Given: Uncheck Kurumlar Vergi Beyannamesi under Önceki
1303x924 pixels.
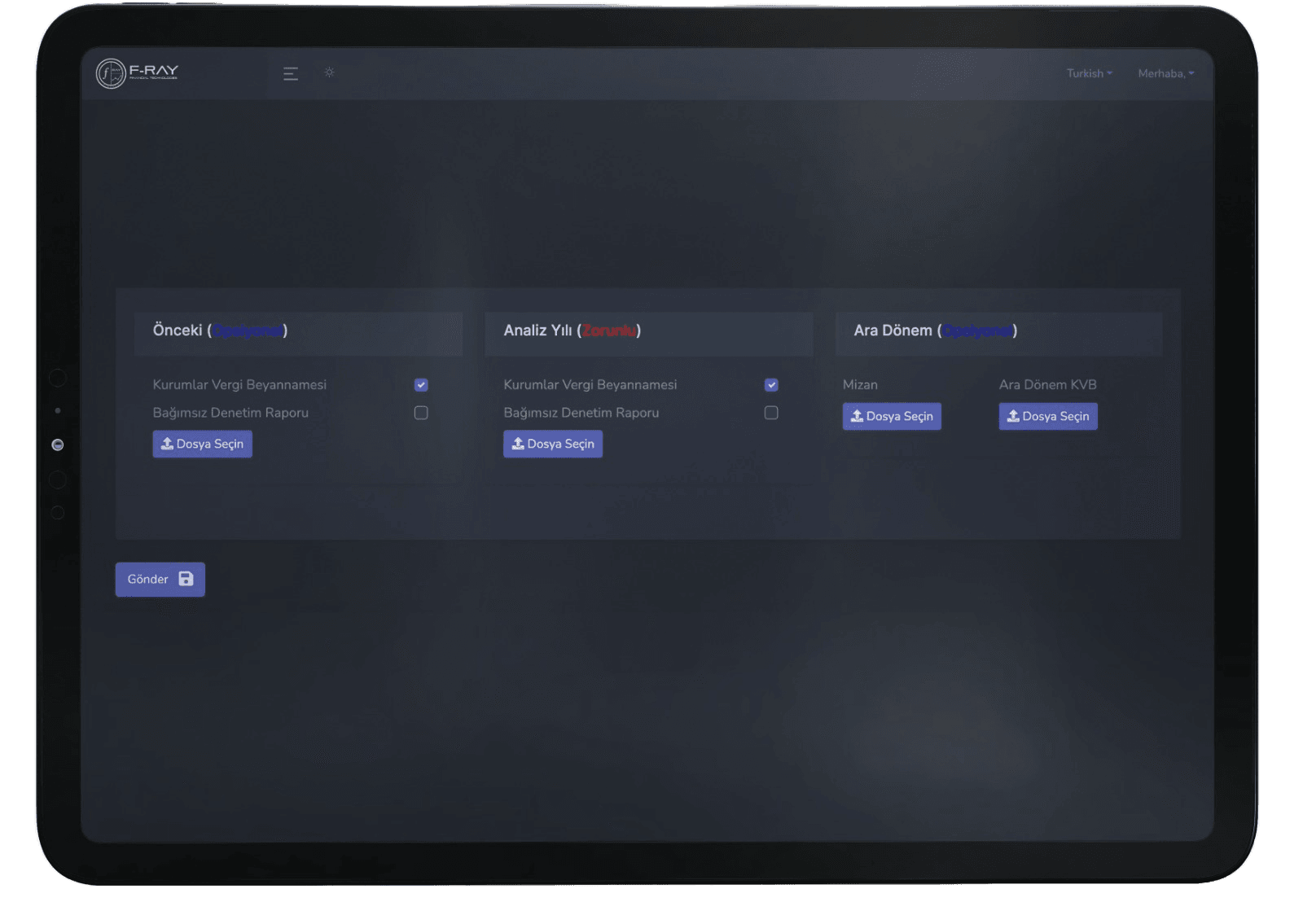Looking at the screenshot, I should point(421,385).
